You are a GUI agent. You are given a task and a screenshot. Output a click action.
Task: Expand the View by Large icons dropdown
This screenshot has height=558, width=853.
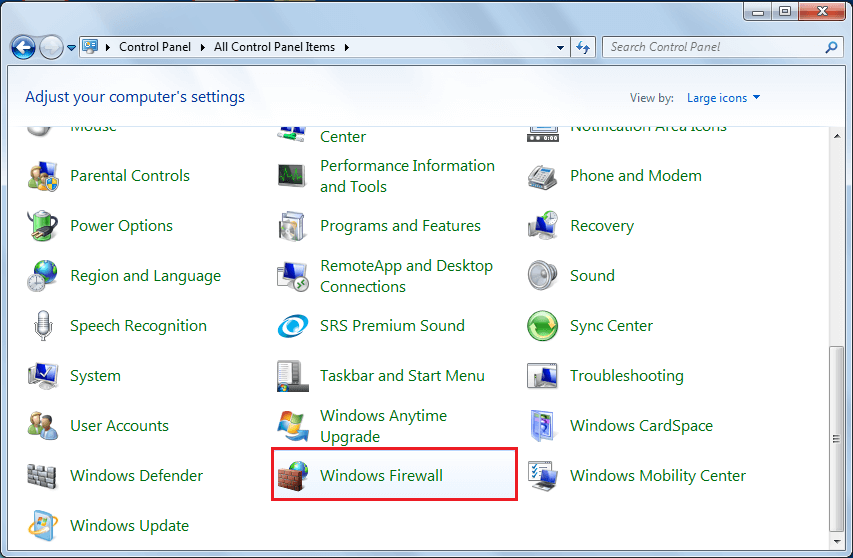[723, 98]
